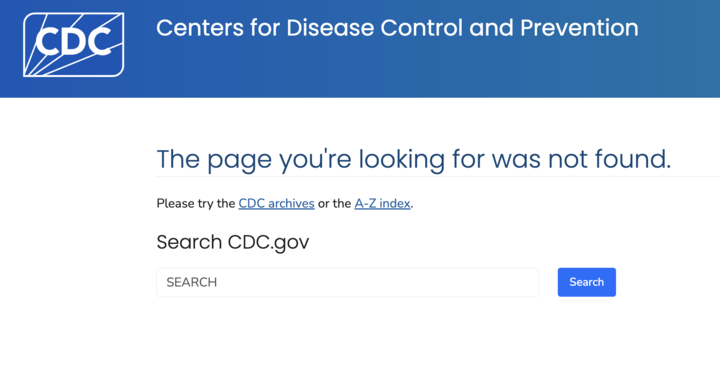Click the white CDC letters inside the logo
720x369 pixels.
(73, 40)
